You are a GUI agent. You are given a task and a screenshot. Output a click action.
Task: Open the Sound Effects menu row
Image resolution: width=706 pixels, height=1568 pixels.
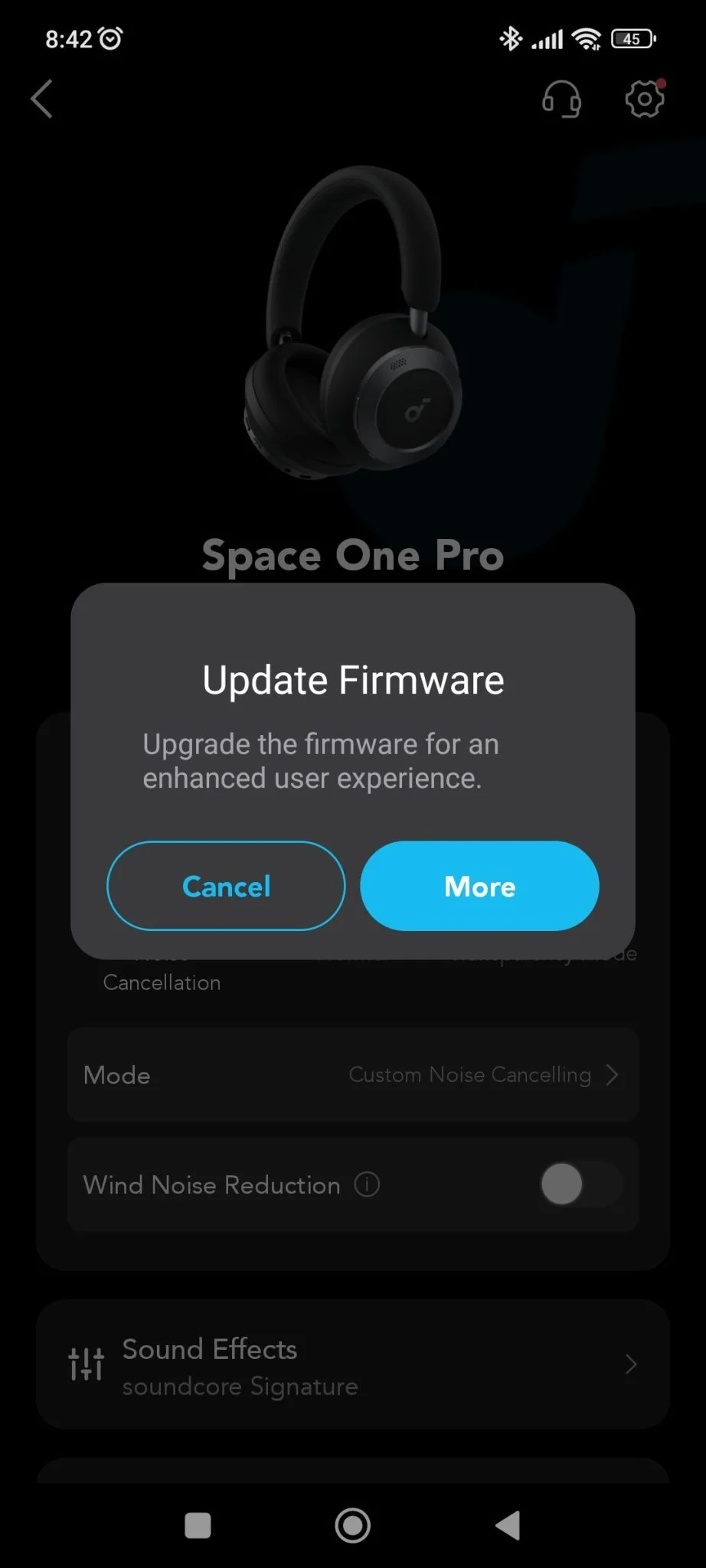[x=353, y=1364]
